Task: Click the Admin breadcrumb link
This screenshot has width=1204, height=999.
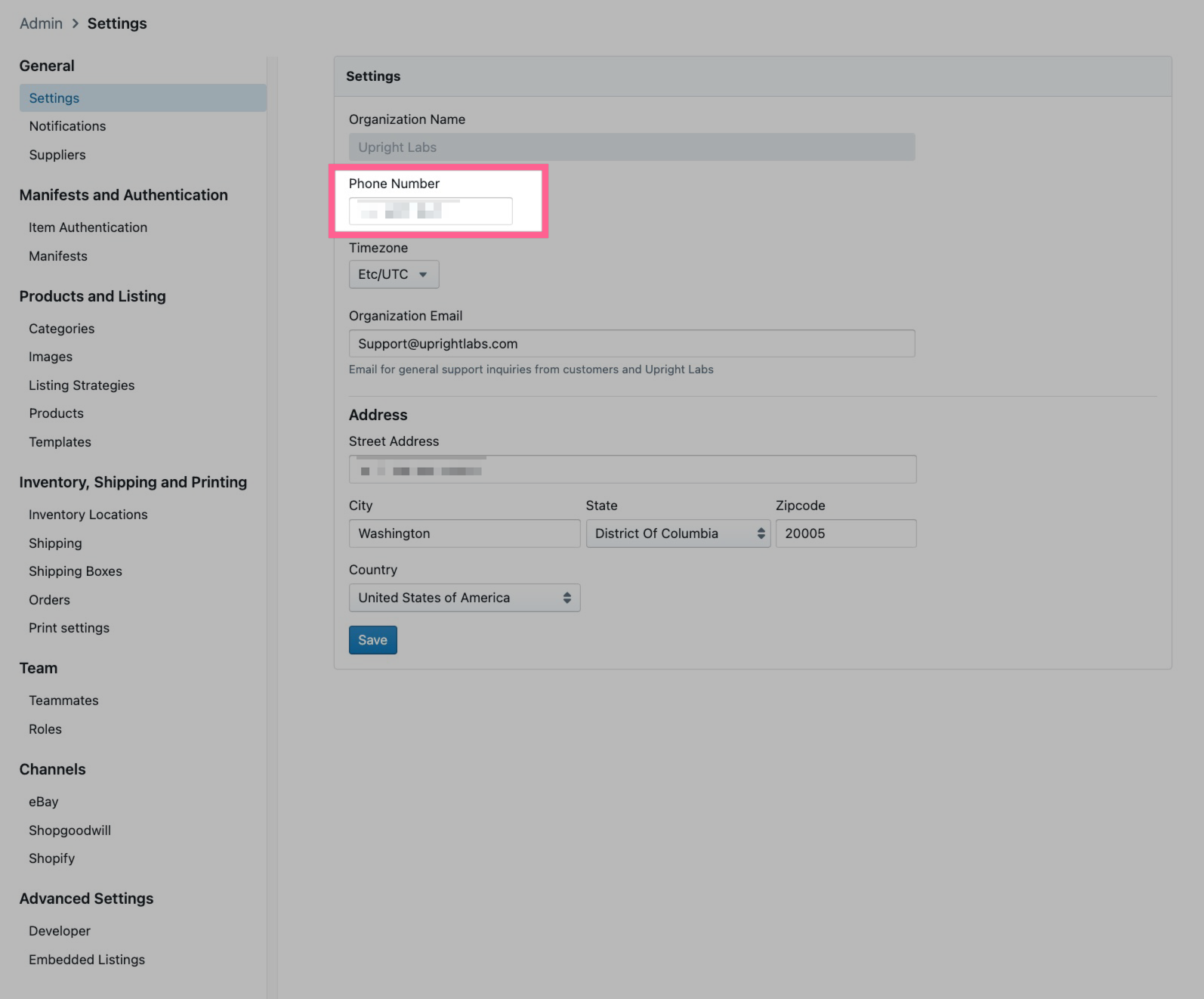Action: tap(41, 23)
